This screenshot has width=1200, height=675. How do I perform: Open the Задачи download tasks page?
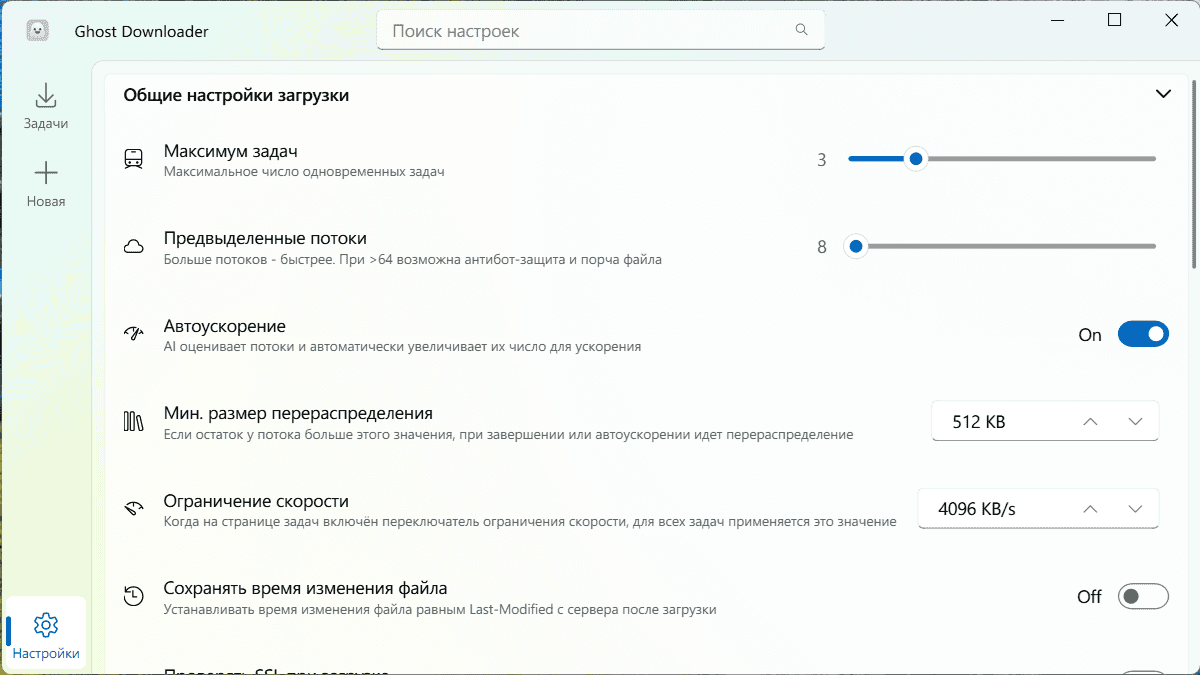46,106
